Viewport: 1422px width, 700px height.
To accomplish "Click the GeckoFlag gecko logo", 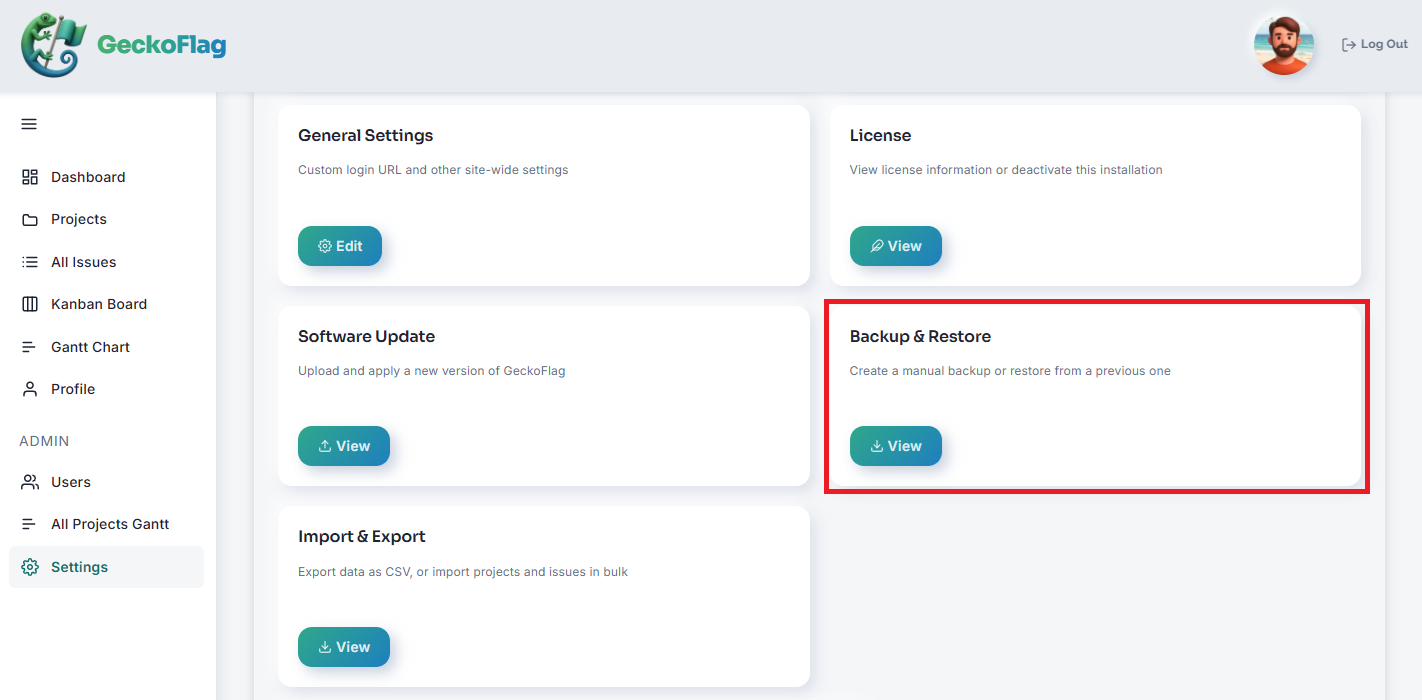I will [53, 45].
